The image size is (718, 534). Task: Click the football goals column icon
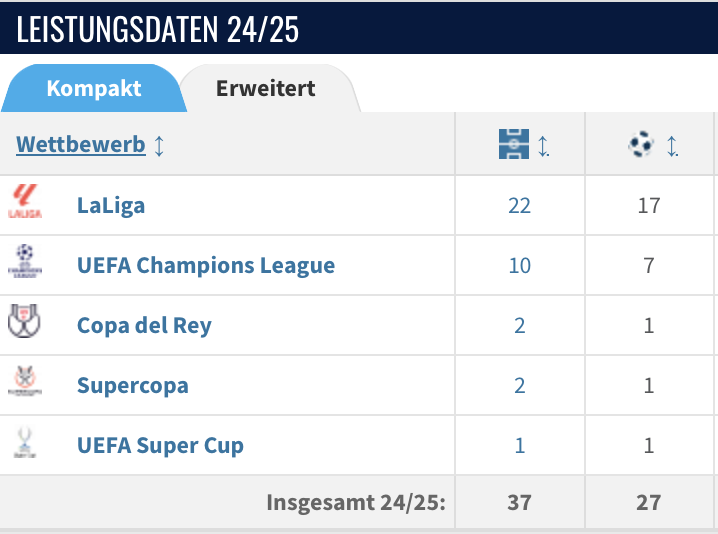(641, 145)
